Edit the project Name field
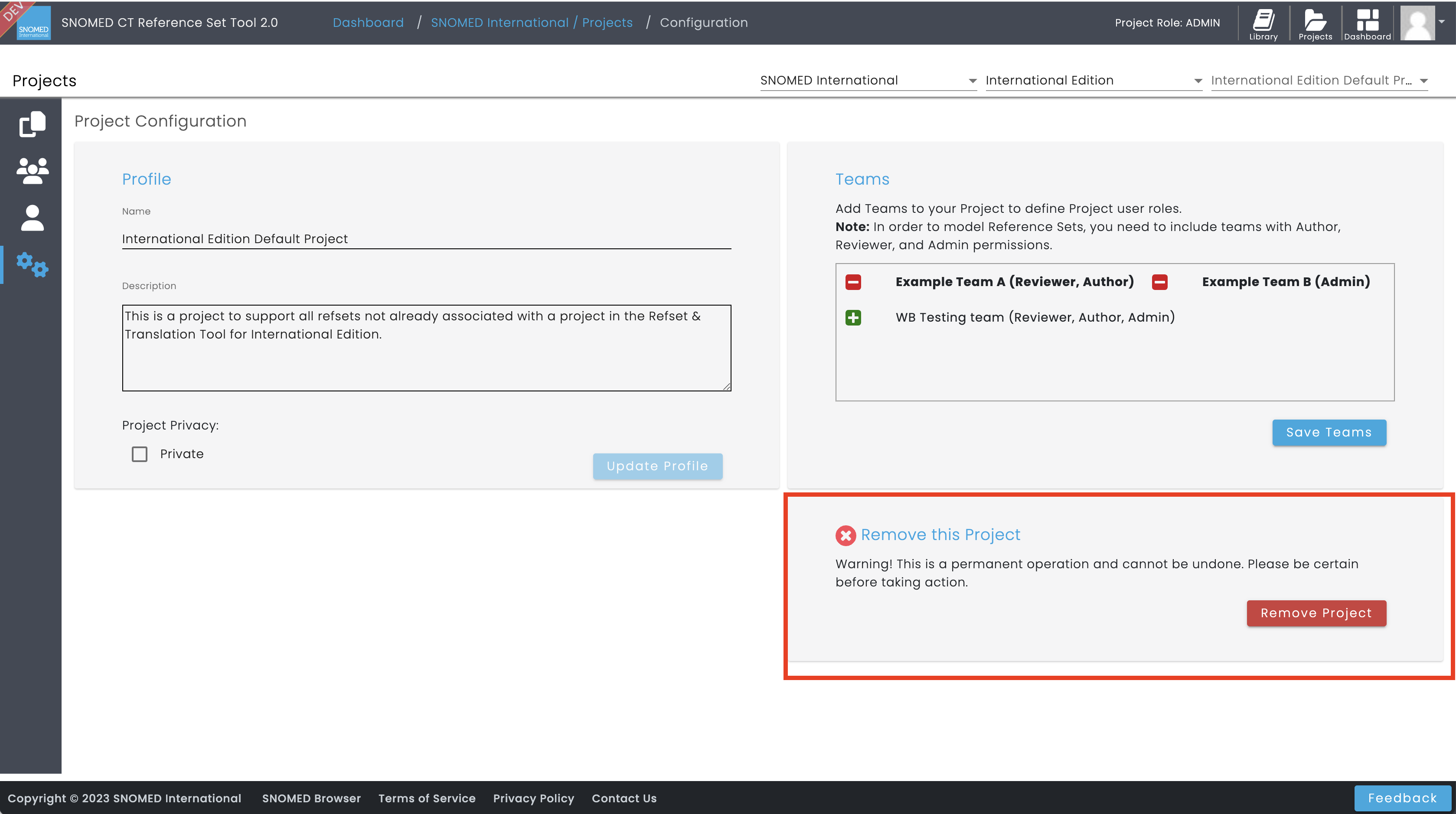1456x814 pixels. [426, 239]
